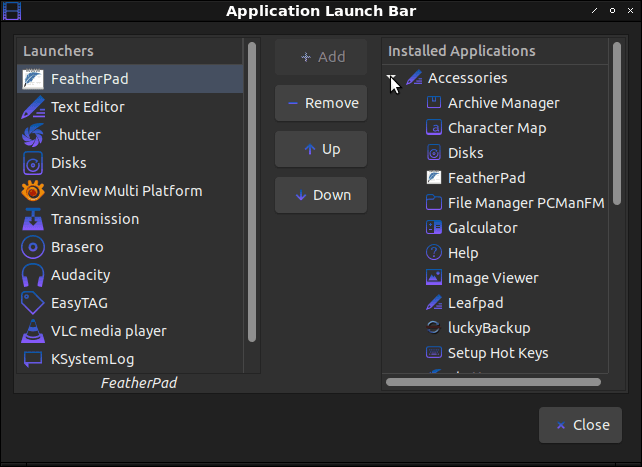Click the Leafpad icon
Screen dimensions: 642x467
[x=434, y=303]
